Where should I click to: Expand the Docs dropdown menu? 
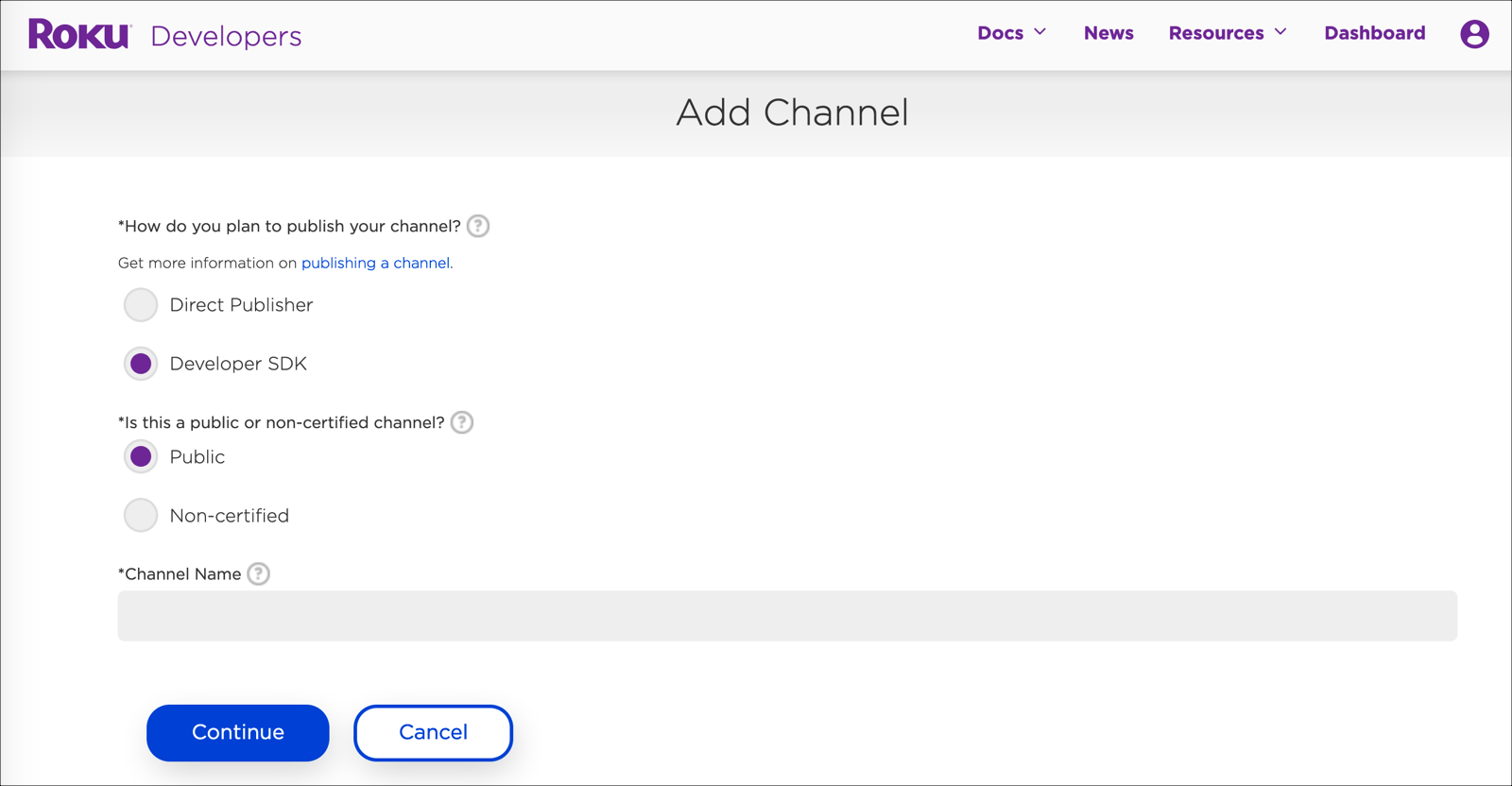pyautogui.click(x=1012, y=33)
